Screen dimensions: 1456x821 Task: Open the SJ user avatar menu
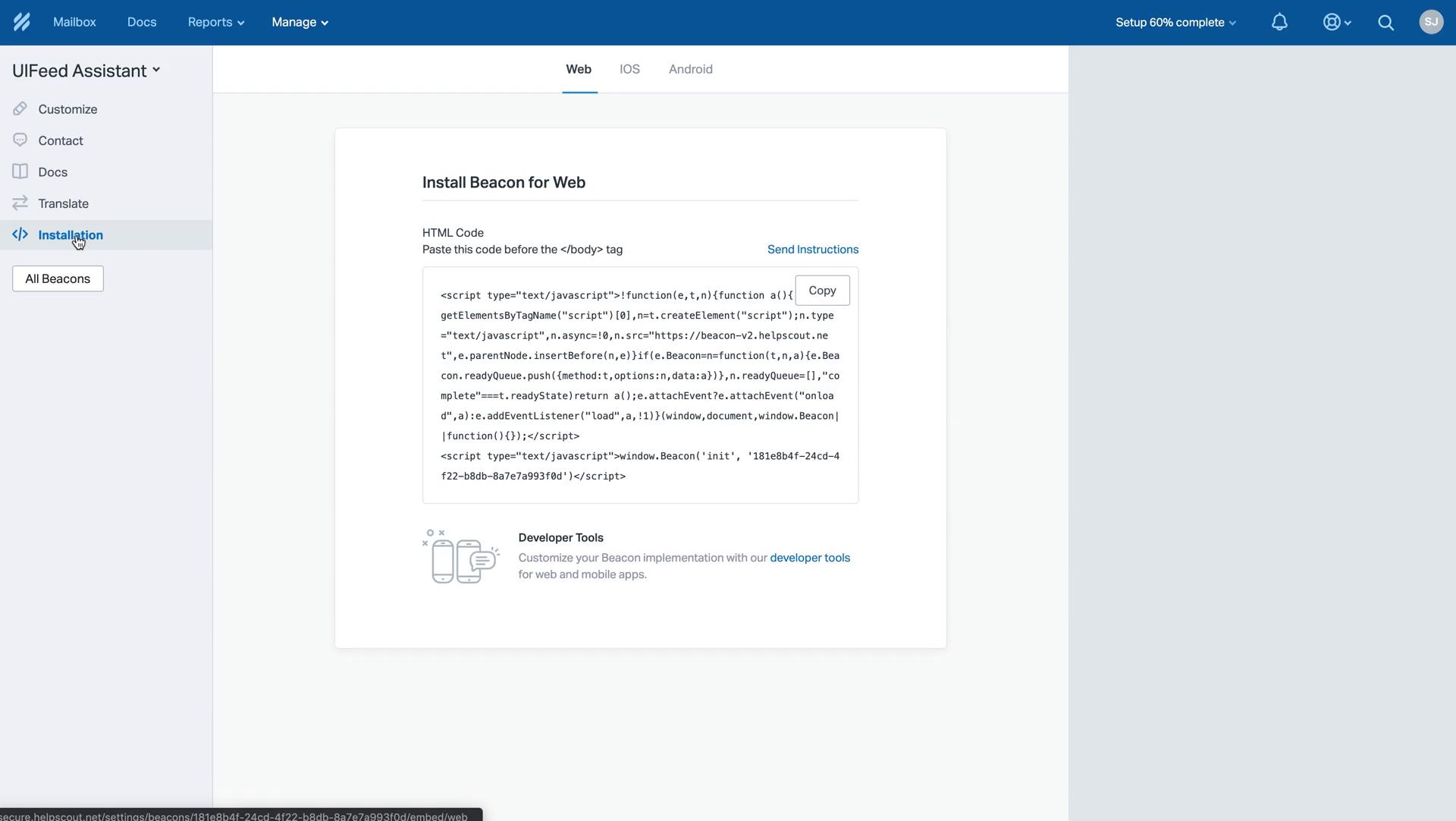(1431, 22)
